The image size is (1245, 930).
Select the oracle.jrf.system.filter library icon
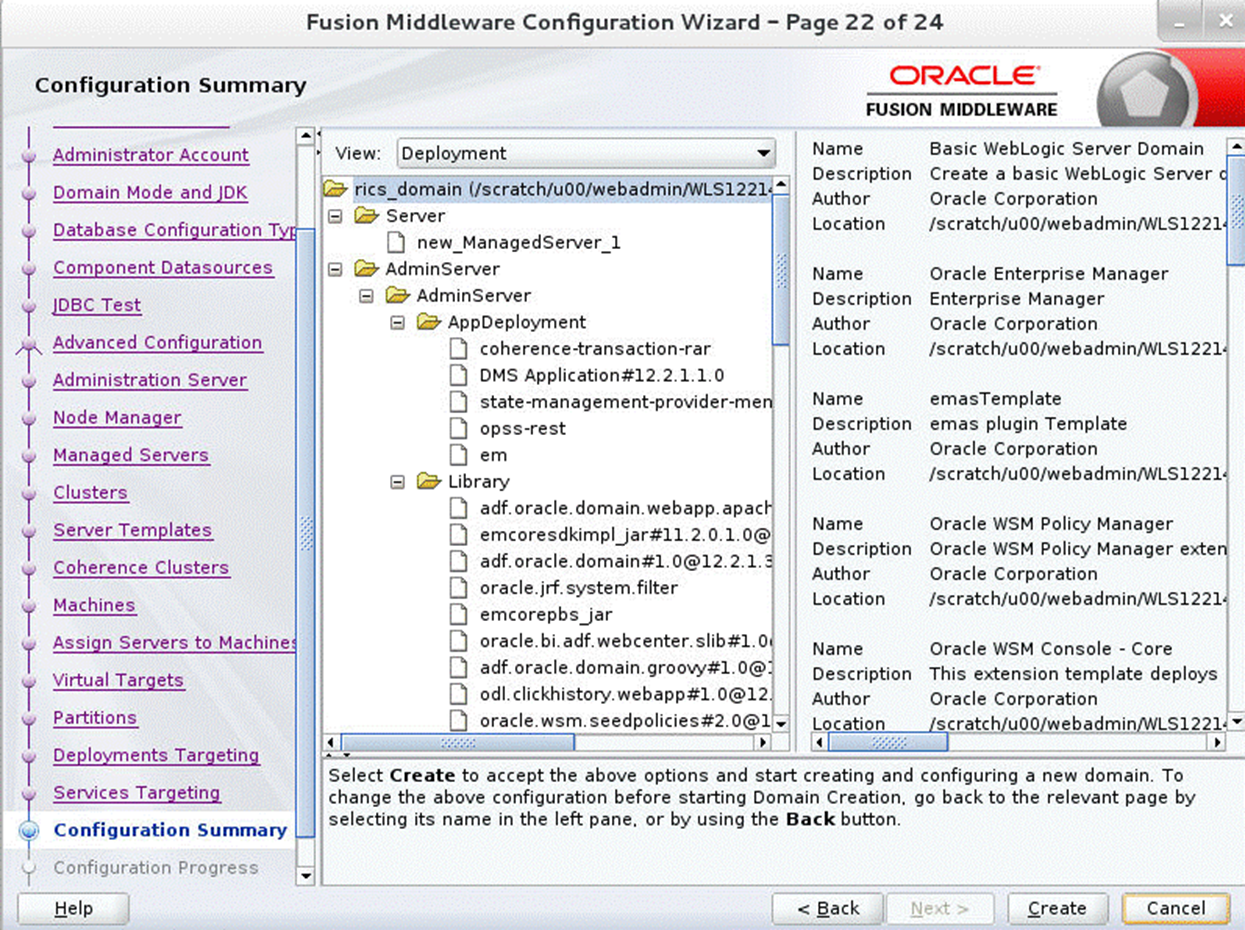pyautogui.click(x=457, y=588)
